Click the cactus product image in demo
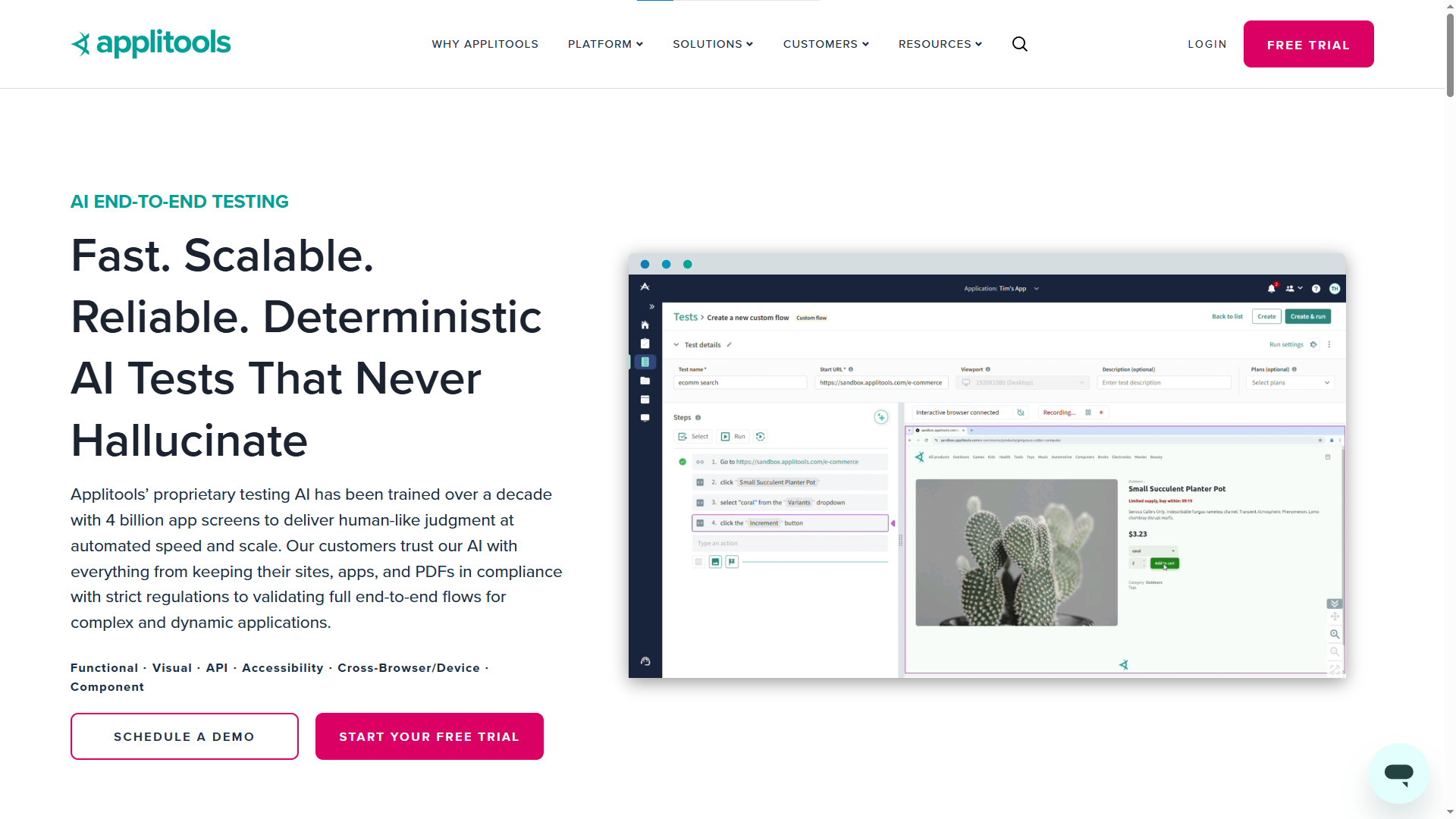 pos(1016,552)
